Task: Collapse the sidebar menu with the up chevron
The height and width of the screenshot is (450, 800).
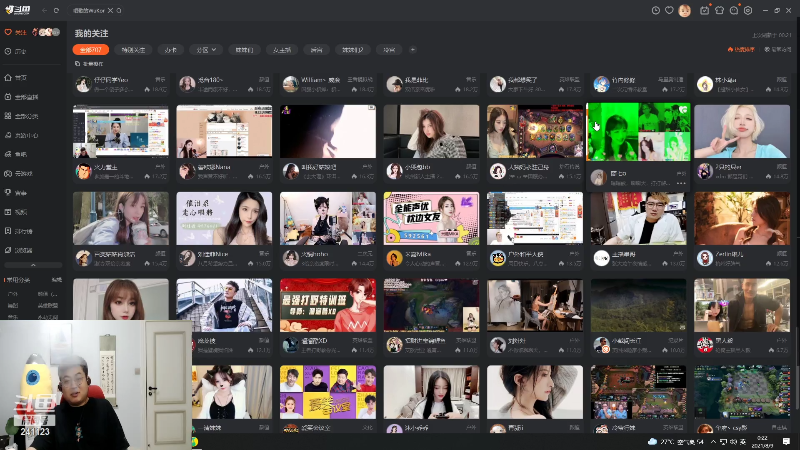Action: tap(33, 265)
